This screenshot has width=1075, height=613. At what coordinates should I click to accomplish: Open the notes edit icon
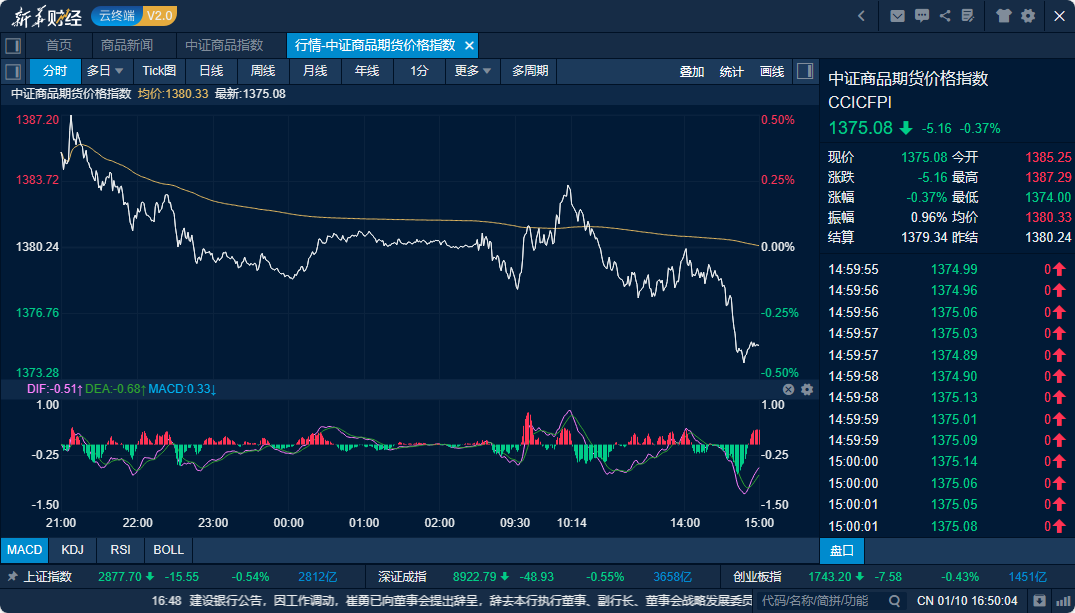pyautogui.click(x=967, y=15)
